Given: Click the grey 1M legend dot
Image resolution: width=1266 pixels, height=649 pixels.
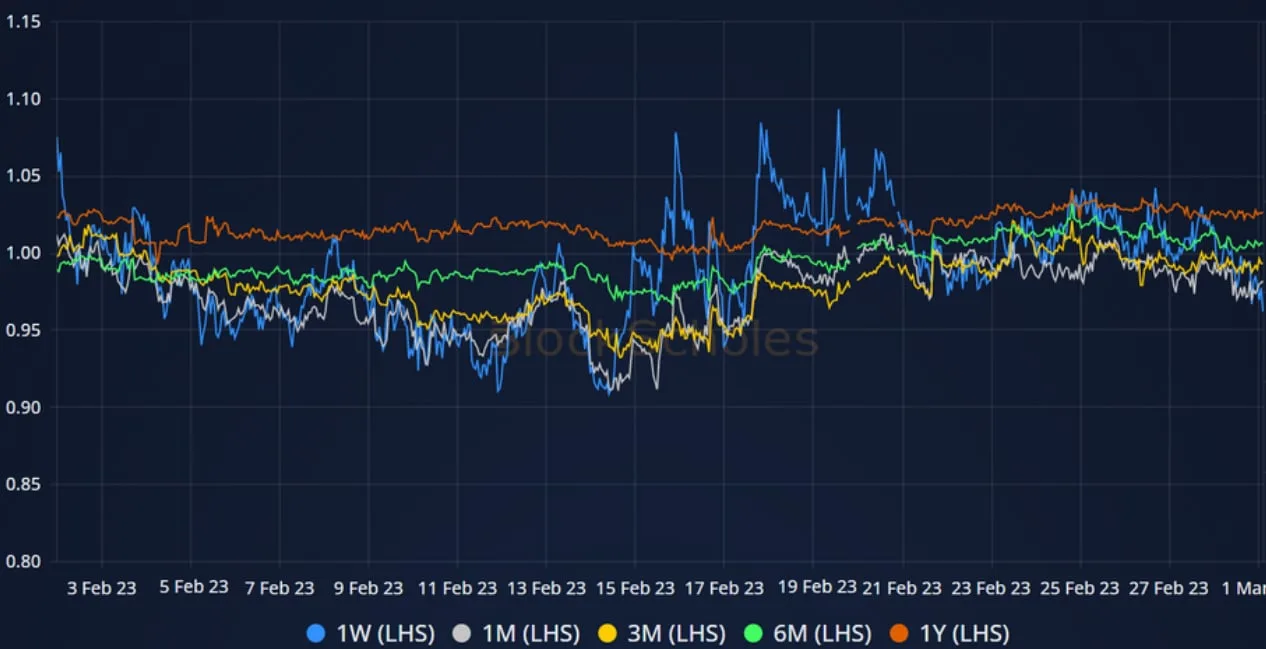Looking at the screenshot, I should coord(461,633).
